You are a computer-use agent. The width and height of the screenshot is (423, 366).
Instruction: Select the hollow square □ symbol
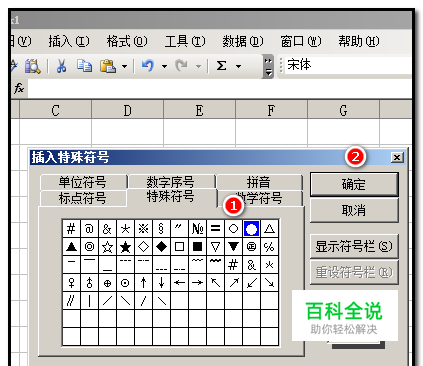(x=179, y=247)
